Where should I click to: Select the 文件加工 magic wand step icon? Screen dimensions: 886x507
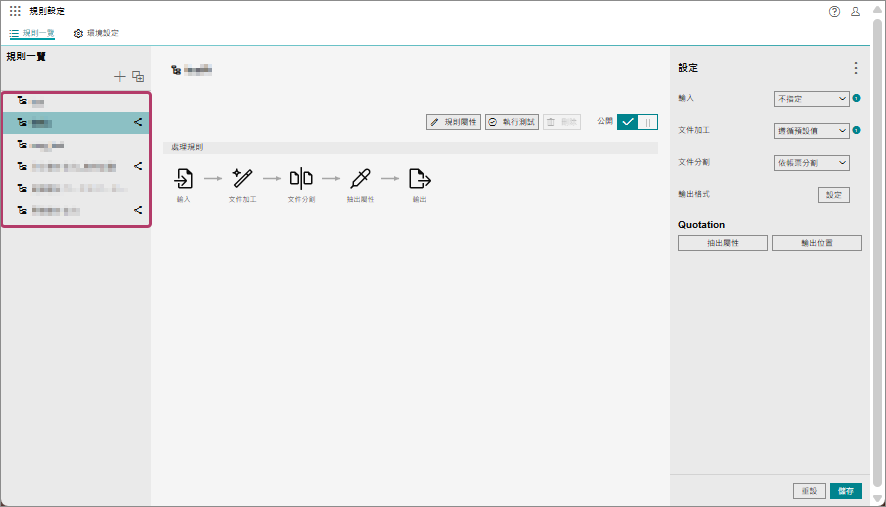(x=242, y=179)
